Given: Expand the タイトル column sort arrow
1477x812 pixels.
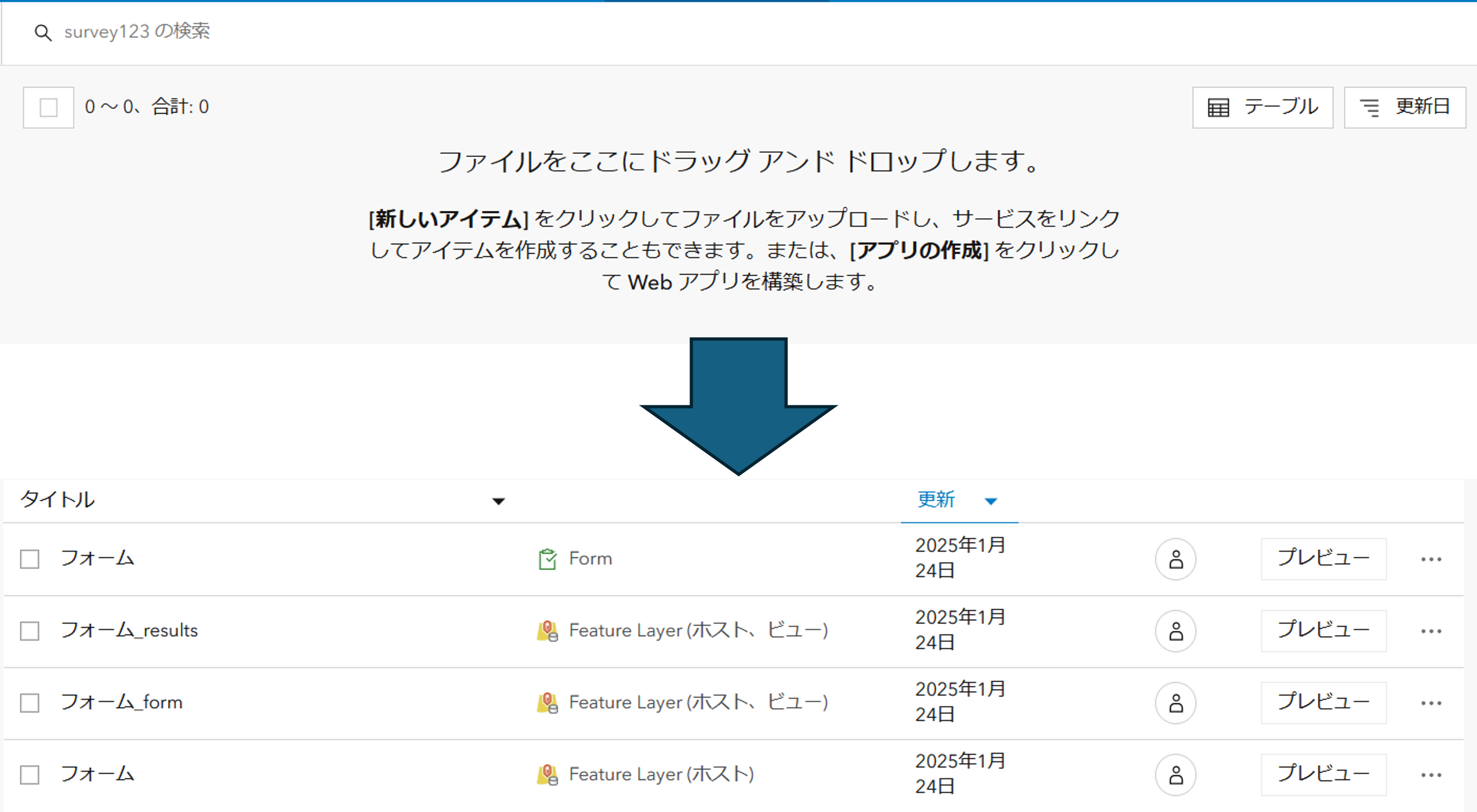Looking at the screenshot, I should point(498,501).
